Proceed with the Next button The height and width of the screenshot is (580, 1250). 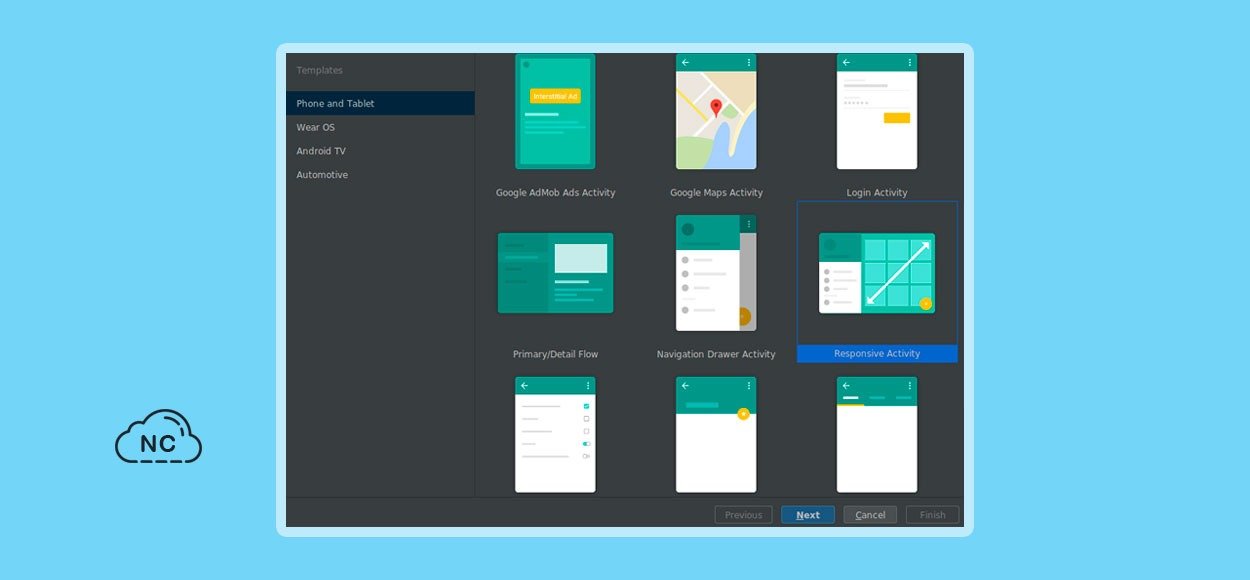point(808,515)
